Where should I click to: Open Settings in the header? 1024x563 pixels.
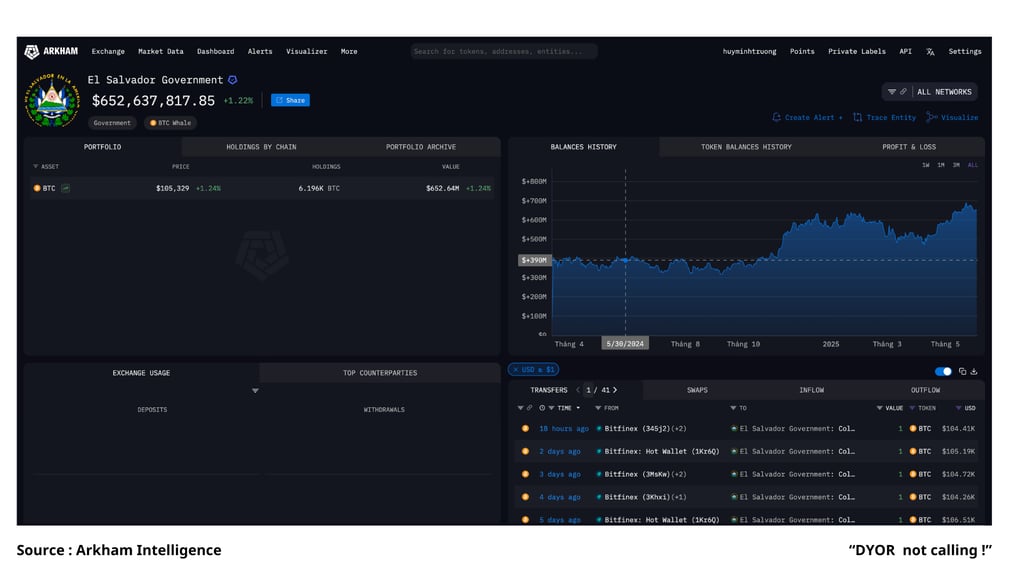tap(965, 52)
